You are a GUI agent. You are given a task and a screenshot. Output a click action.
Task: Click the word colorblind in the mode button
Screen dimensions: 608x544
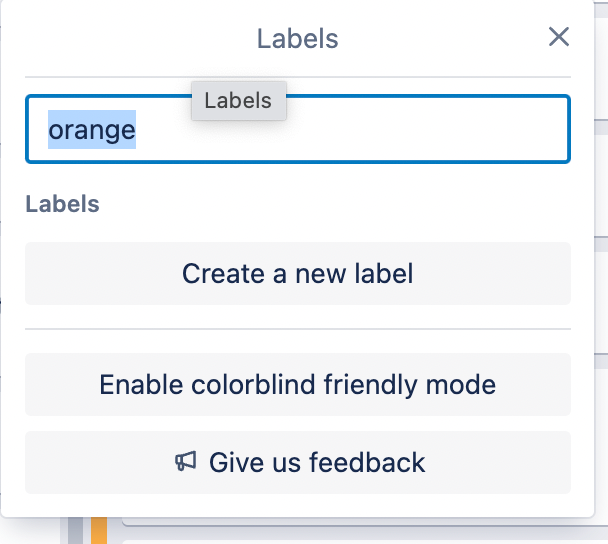(x=253, y=385)
